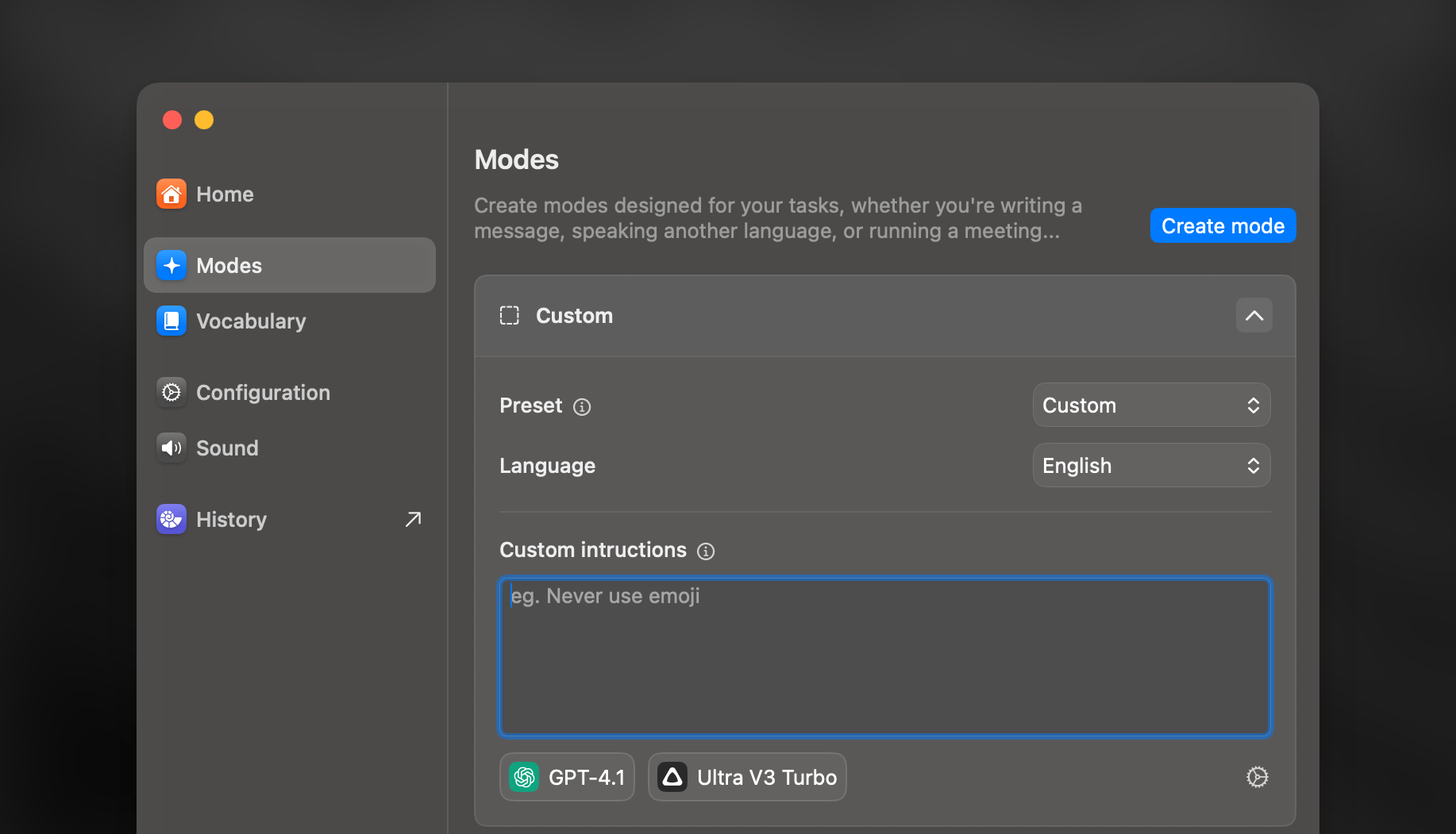Open the Preset dropdown
Viewport: 1456px width, 834px height.
click(x=1151, y=405)
